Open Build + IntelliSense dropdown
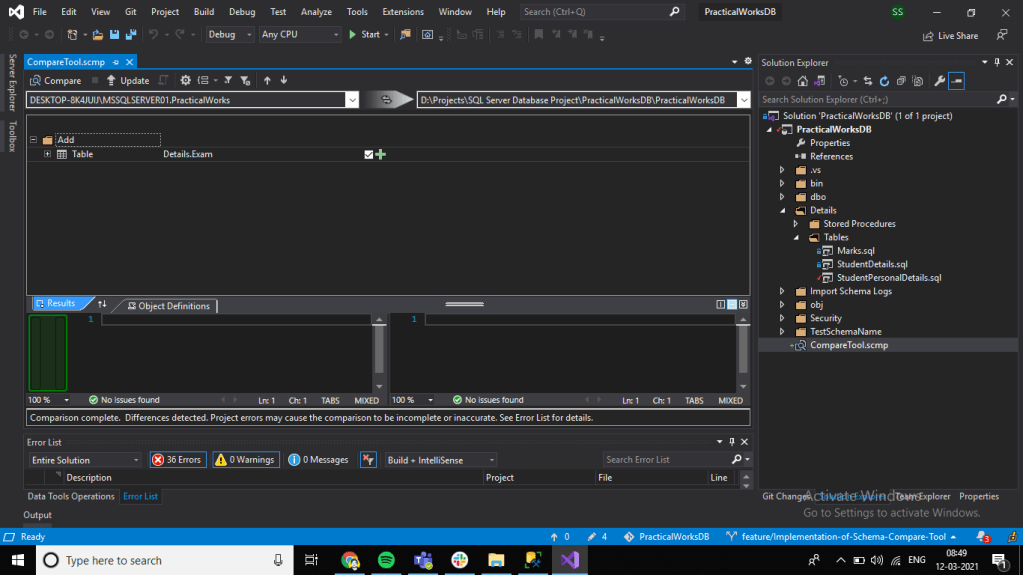The image size is (1023, 575). tap(441, 460)
